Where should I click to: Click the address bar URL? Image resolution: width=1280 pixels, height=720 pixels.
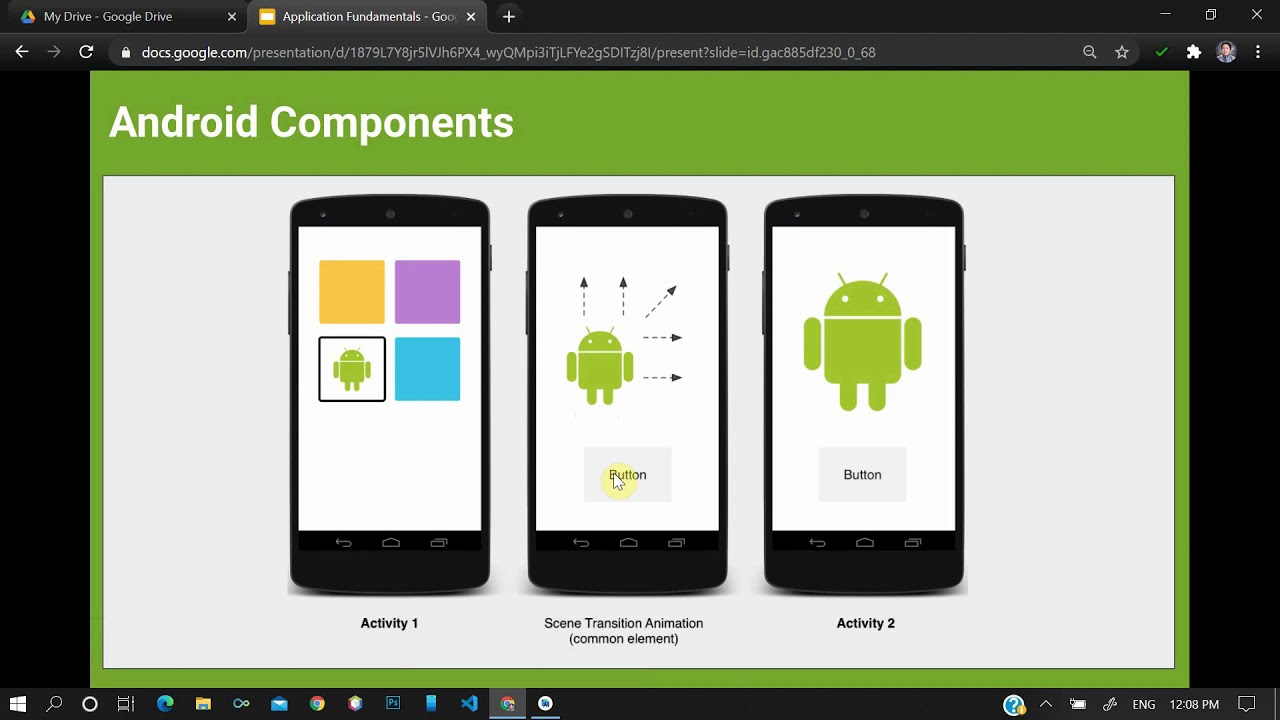(508, 52)
